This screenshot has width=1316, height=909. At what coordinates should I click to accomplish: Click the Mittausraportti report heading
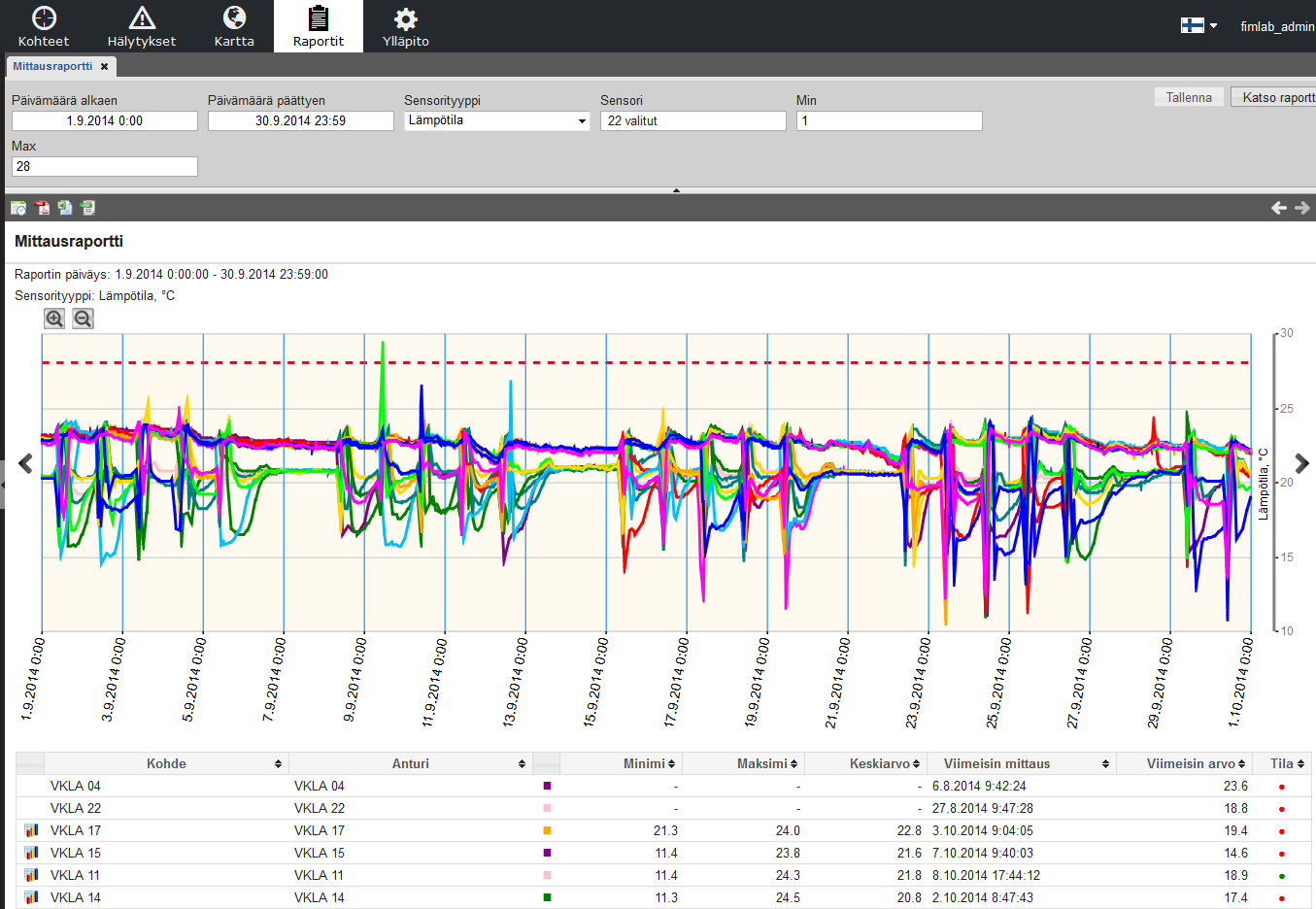[69, 241]
